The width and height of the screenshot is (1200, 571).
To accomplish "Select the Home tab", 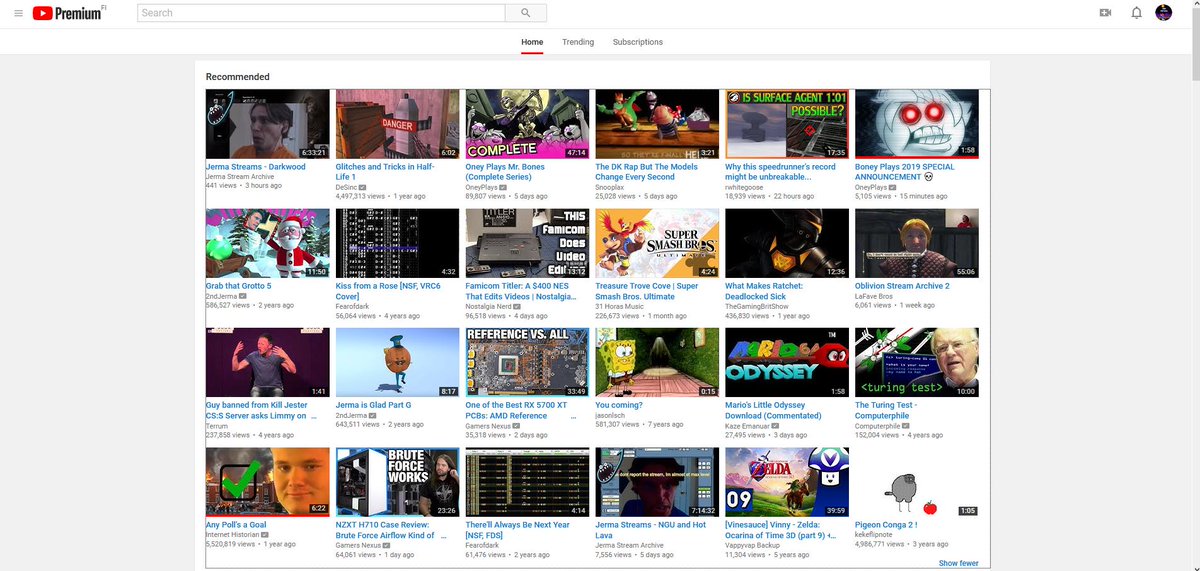I will click(x=532, y=42).
